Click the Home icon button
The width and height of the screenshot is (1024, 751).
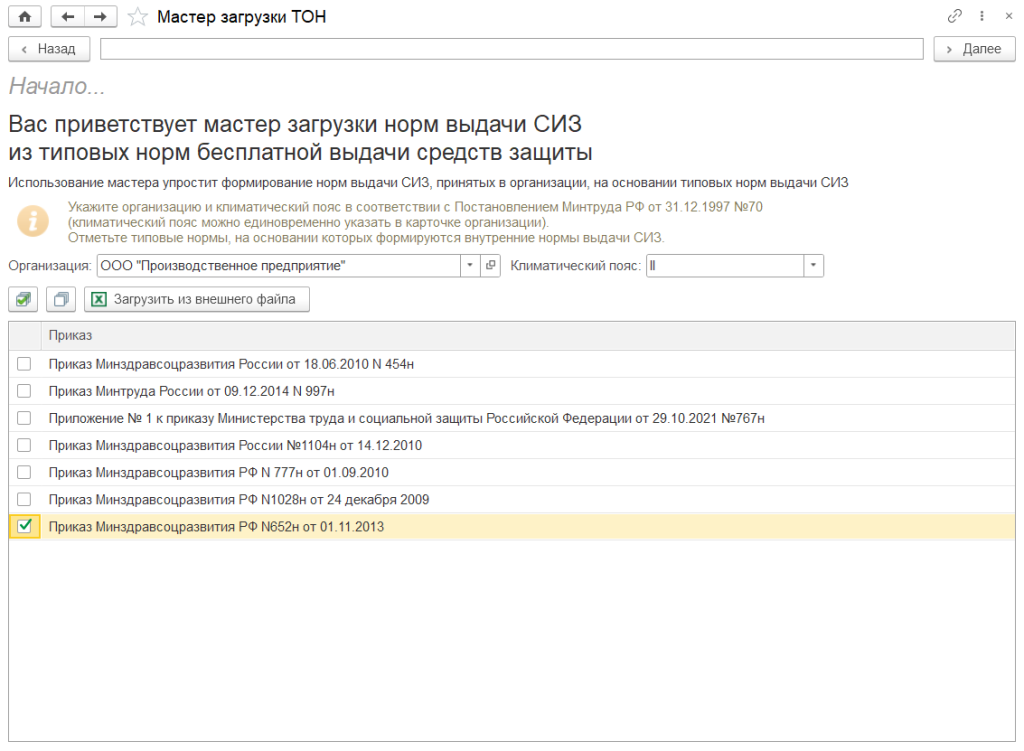coord(25,17)
